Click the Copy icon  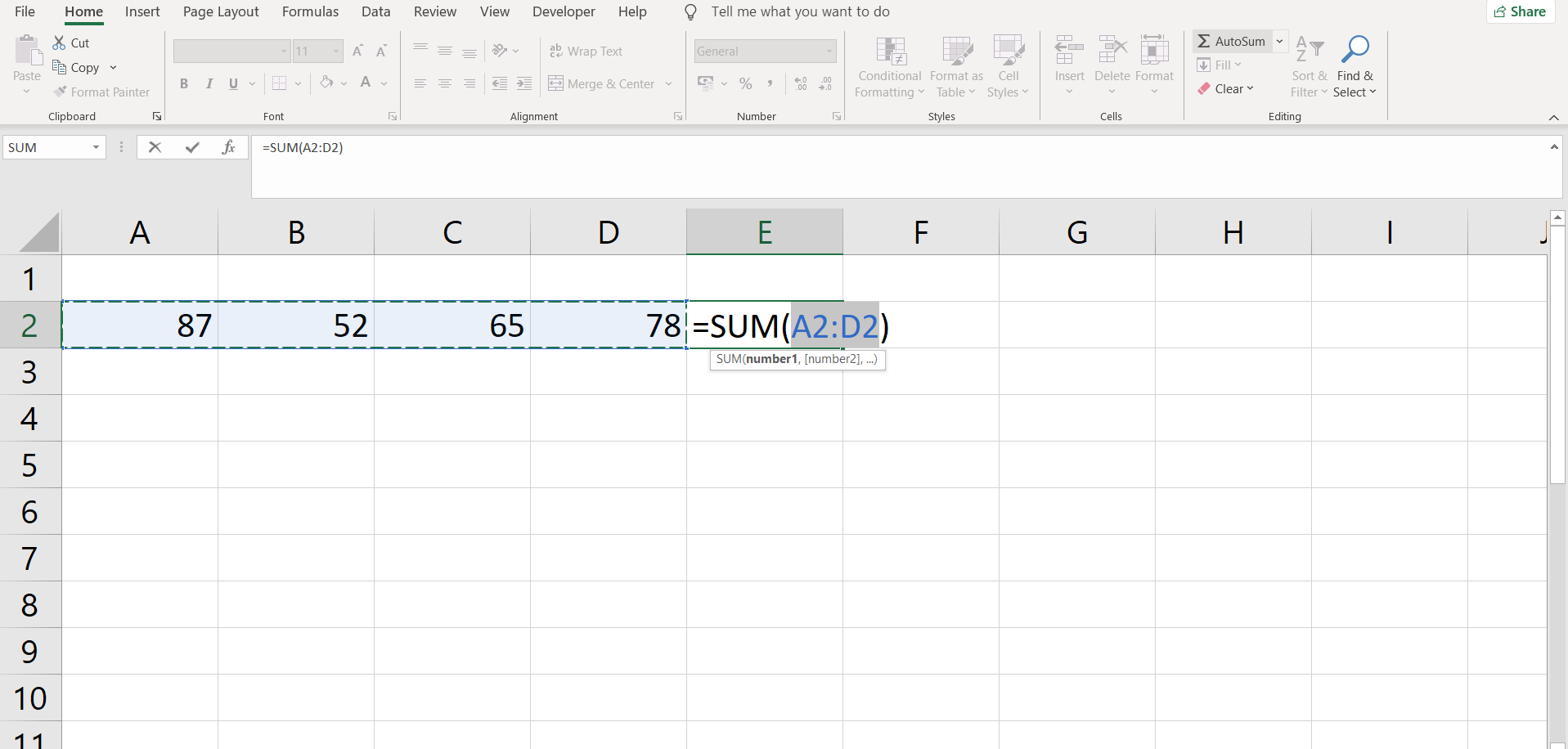pos(59,67)
